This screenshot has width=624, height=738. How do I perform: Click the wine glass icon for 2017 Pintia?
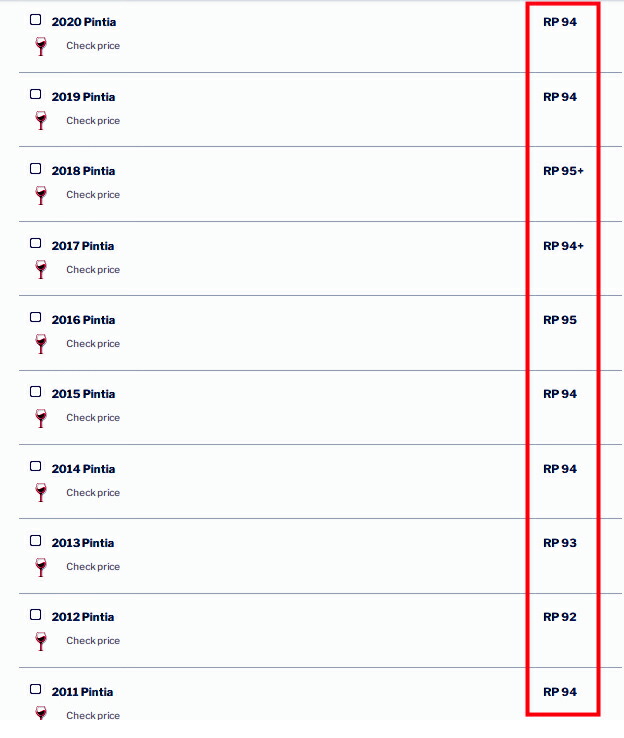tap(41, 269)
